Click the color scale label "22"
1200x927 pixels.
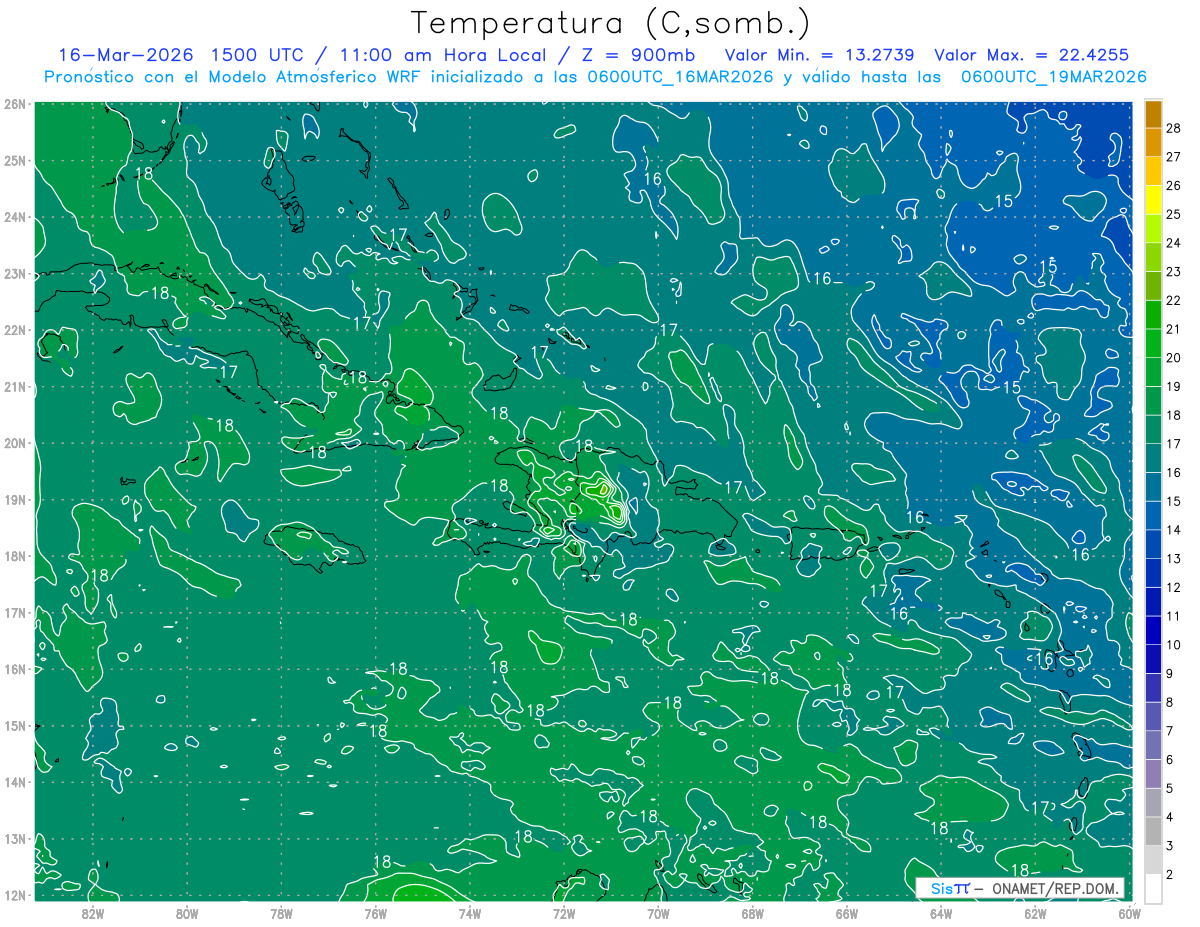coord(1173,300)
